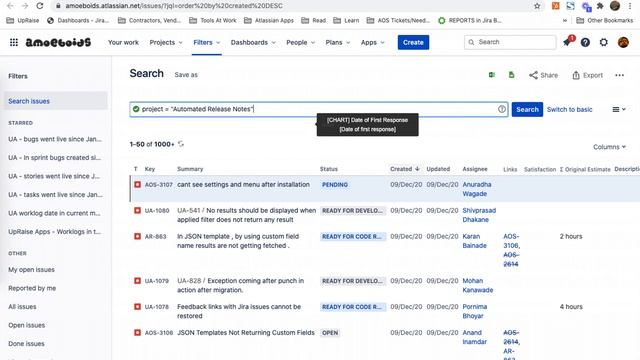Screen dimensions: 640x360
Task: Open the app switcher grid icon
Action: click(13, 42)
